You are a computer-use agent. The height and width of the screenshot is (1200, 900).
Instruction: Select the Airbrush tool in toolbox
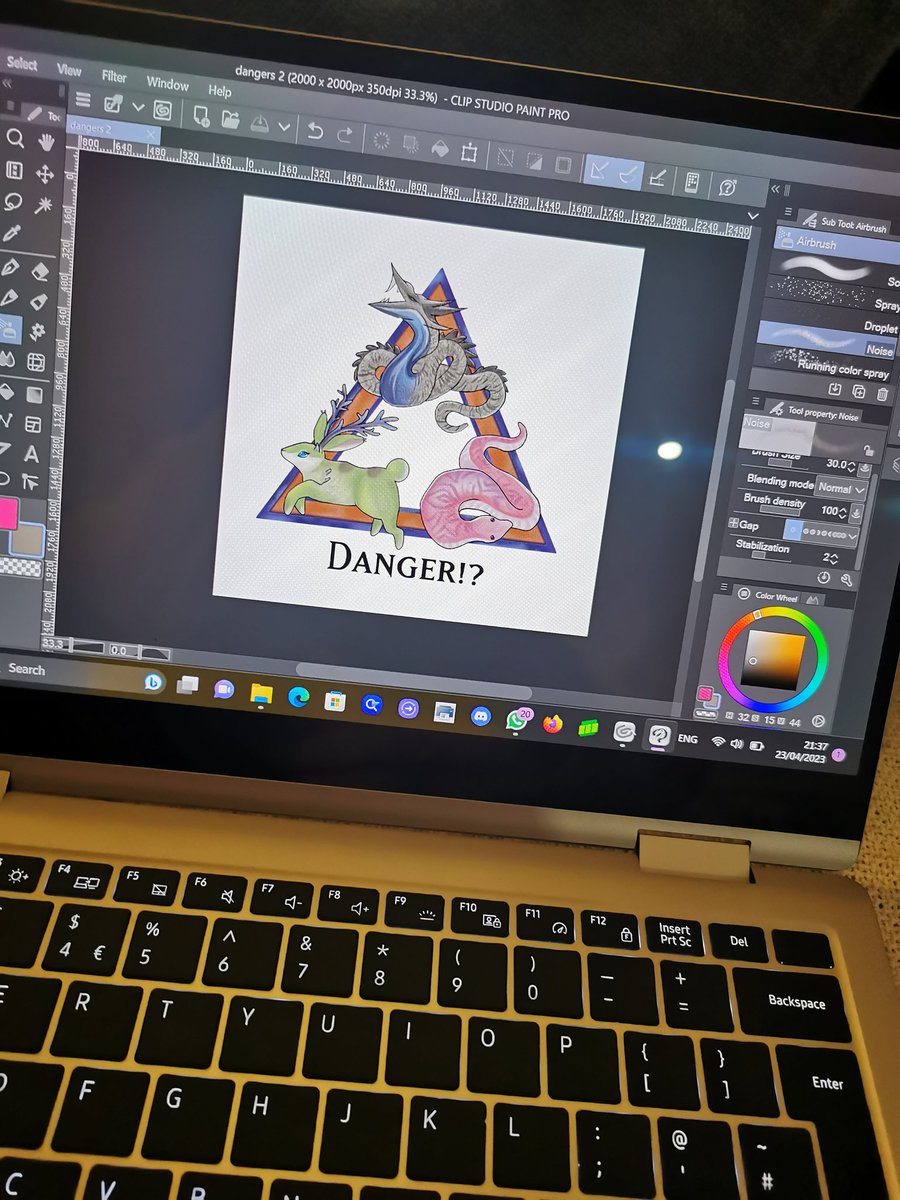9,328
